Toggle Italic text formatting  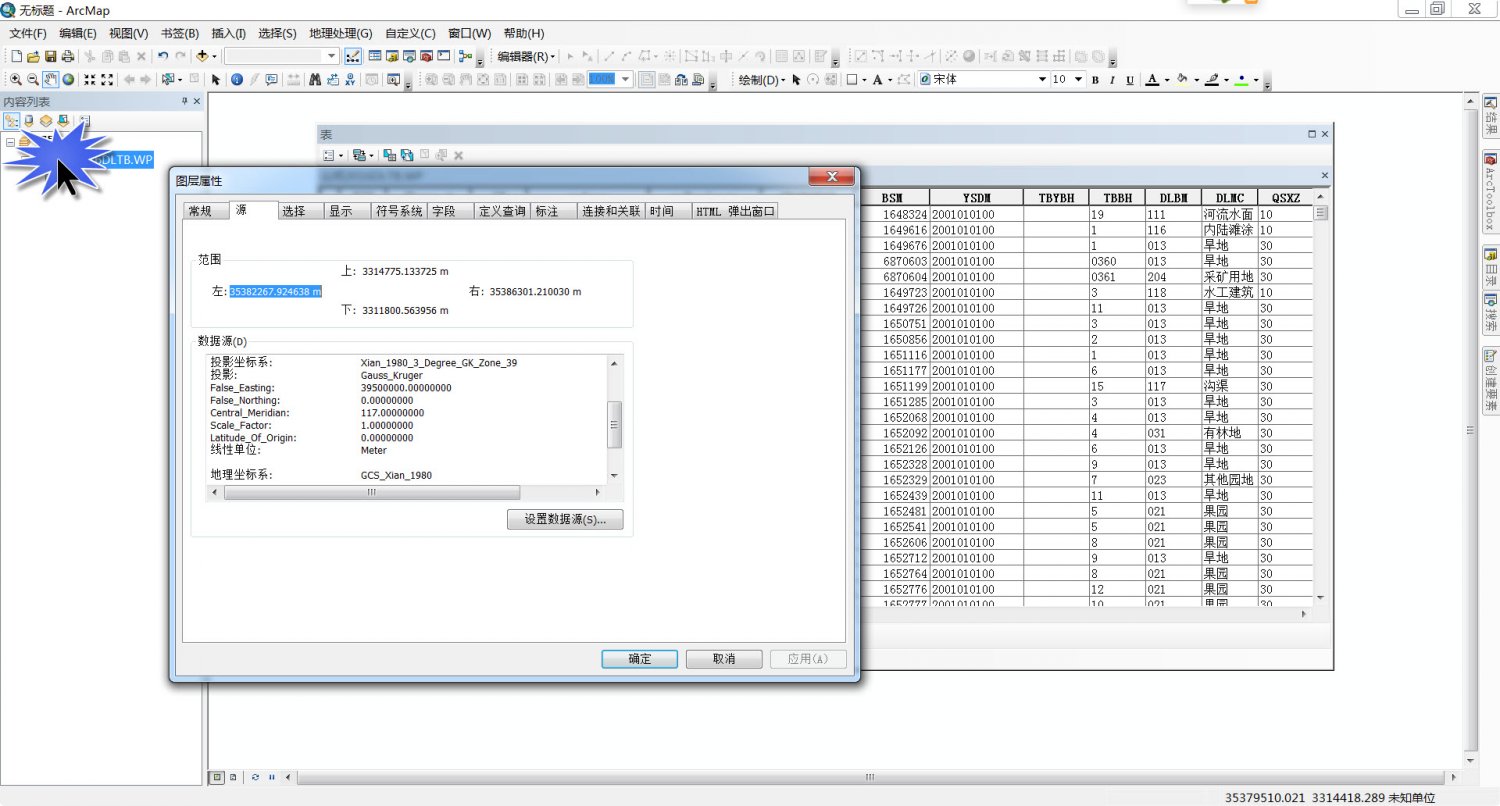[x=1112, y=80]
